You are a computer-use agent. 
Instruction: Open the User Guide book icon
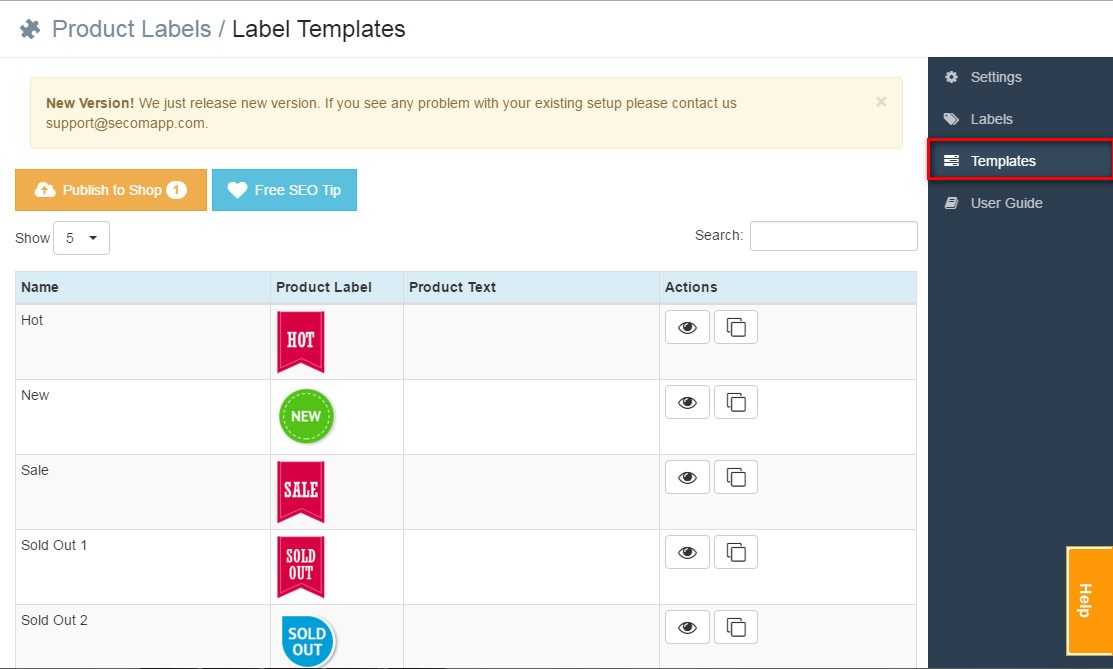pyautogui.click(x=951, y=203)
